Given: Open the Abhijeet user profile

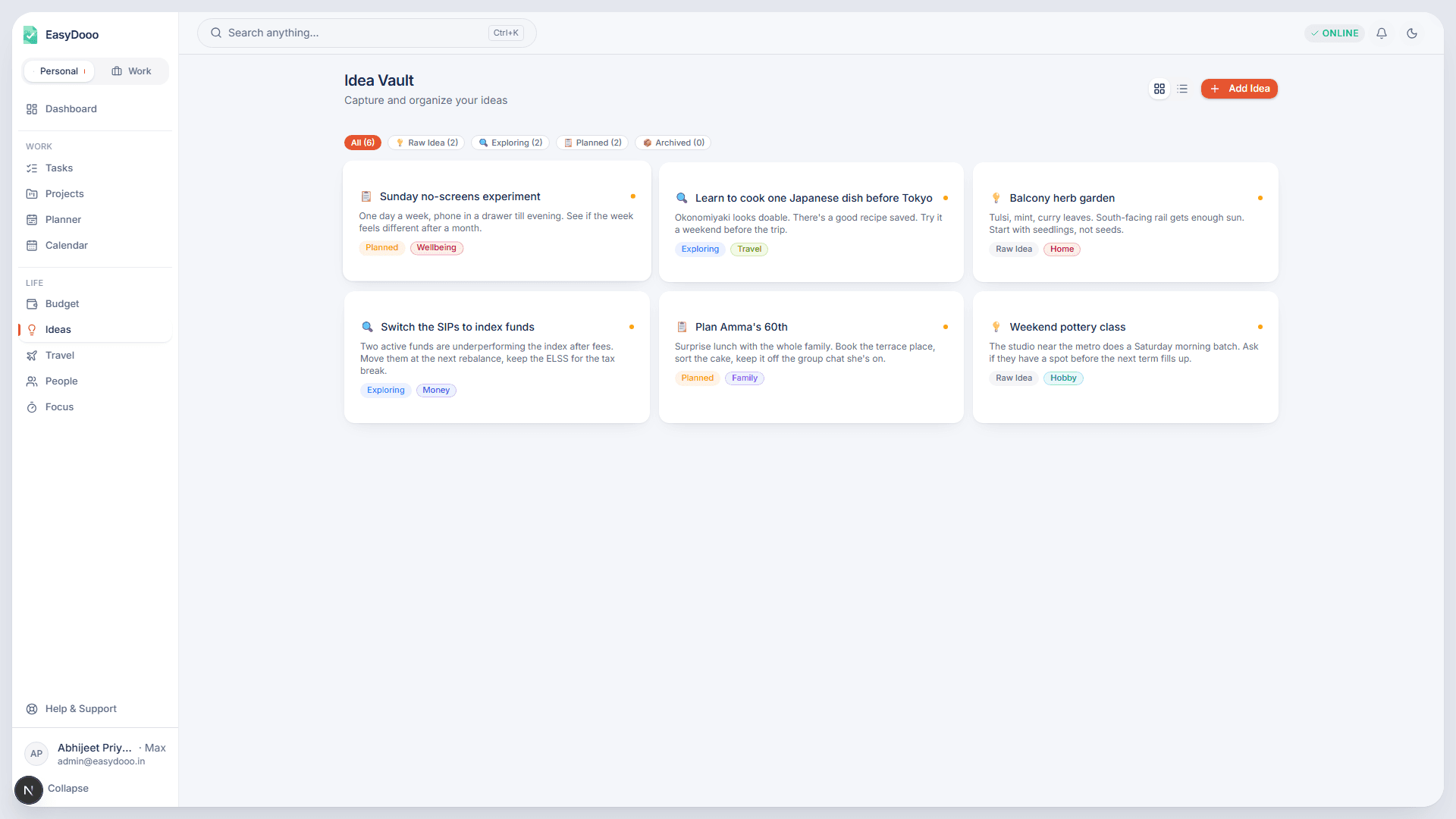Looking at the screenshot, I should [x=95, y=754].
